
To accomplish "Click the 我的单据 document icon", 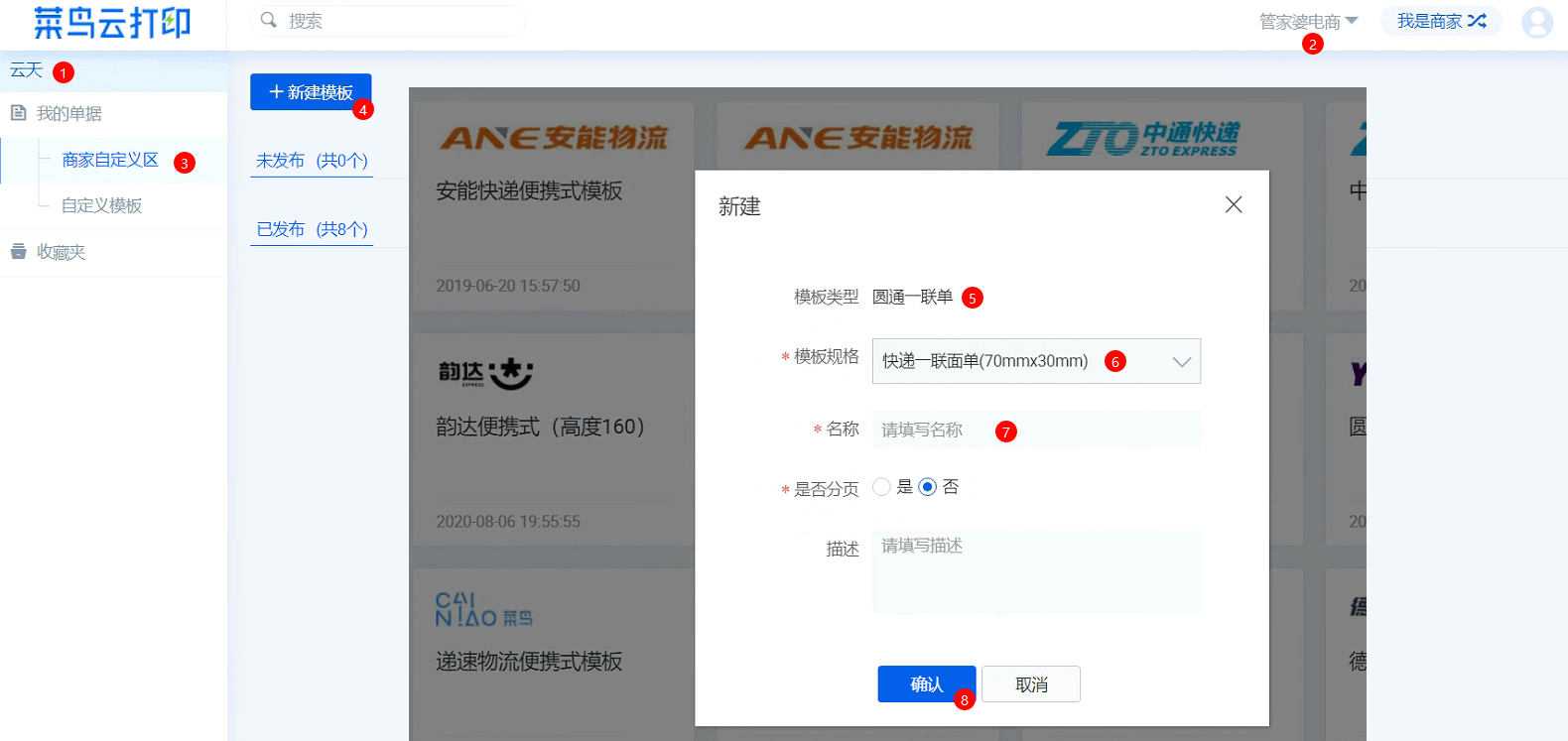I will [18, 113].
